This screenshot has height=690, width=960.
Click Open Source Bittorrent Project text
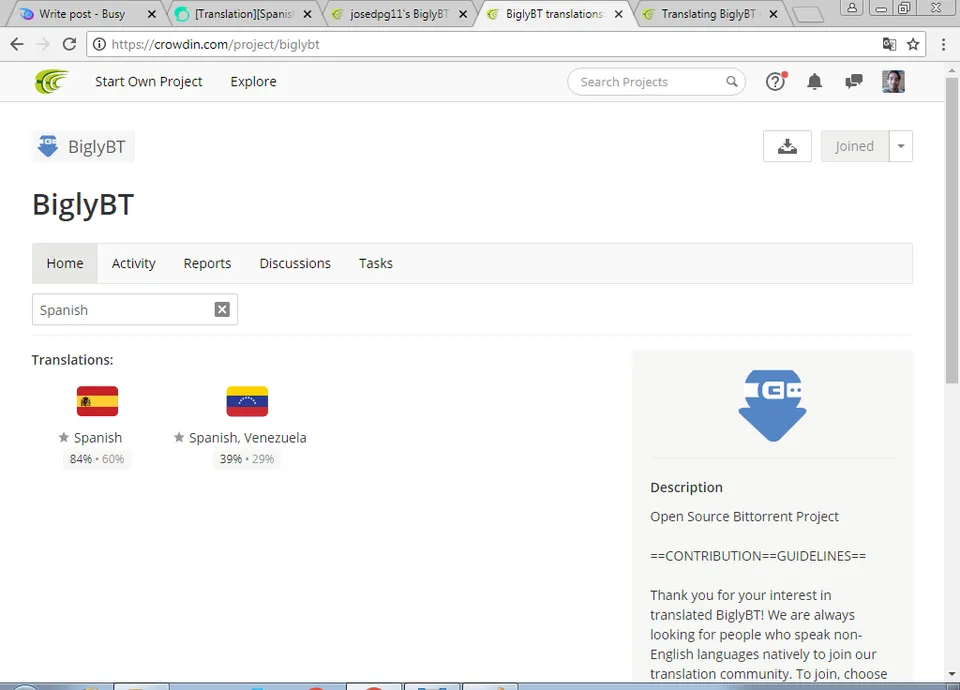pos(744,517)
